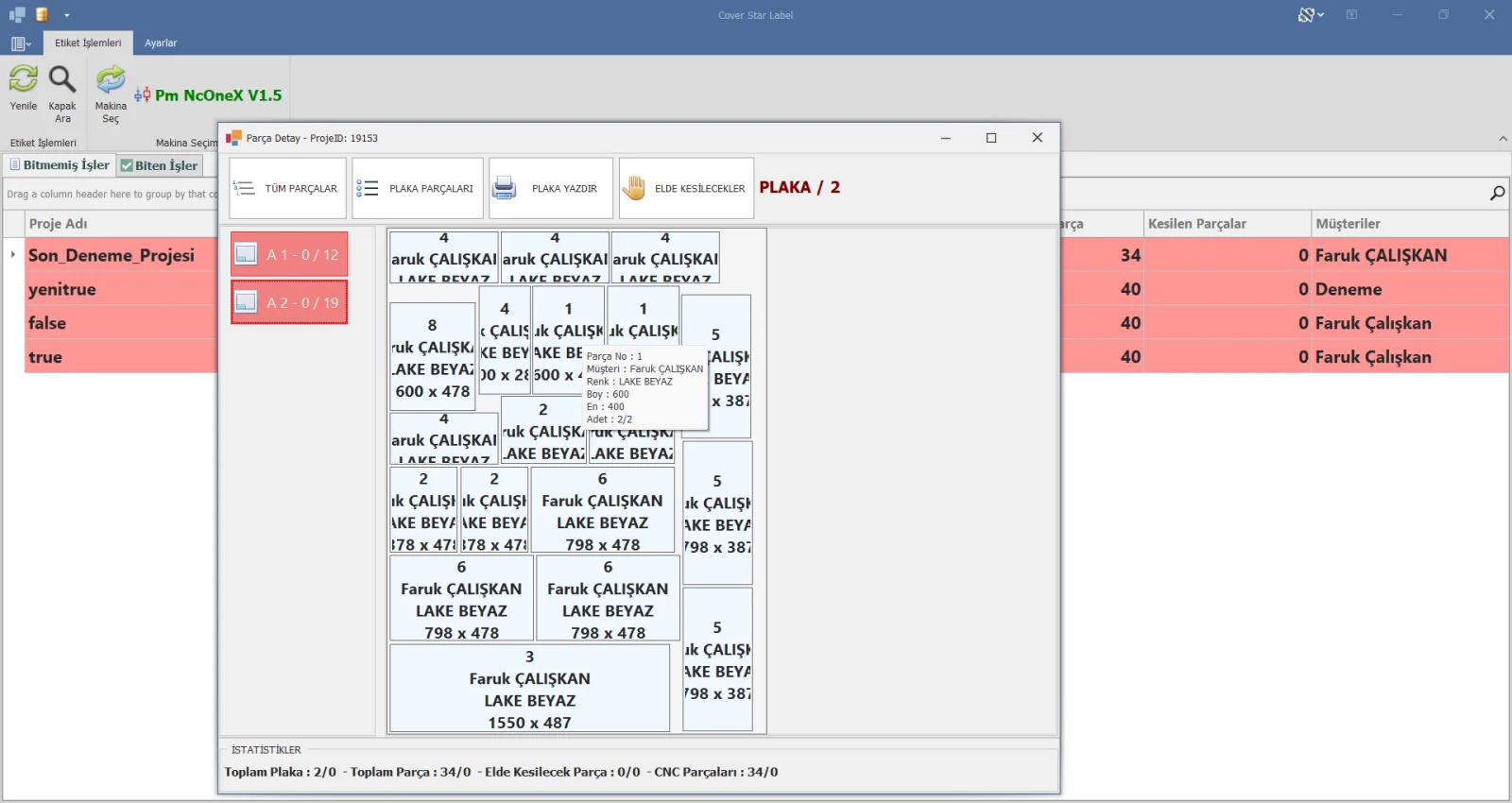This screenshot has width=1512, height=803.
Task: Expand the Son_Deneme_Projesi row arrow
Action: tap(13, 255)
